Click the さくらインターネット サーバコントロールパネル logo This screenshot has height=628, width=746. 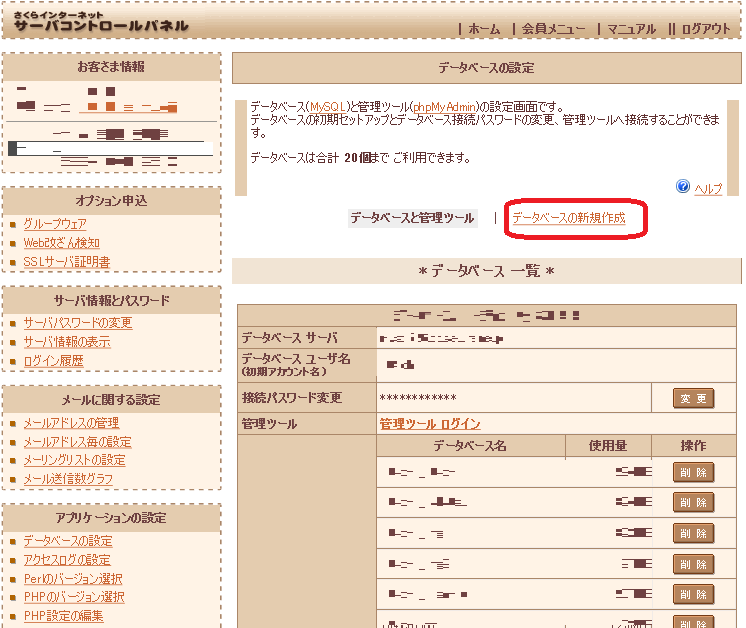point(101,21)
